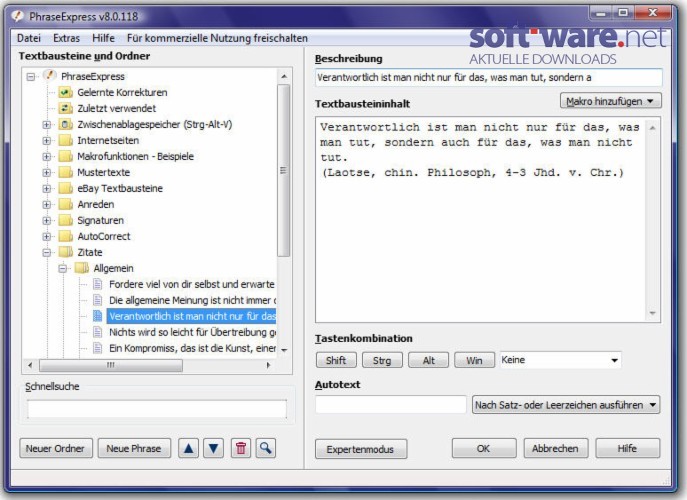Click the Neue Phrase button
The image size is (687, 500).
tap(134, 448)
